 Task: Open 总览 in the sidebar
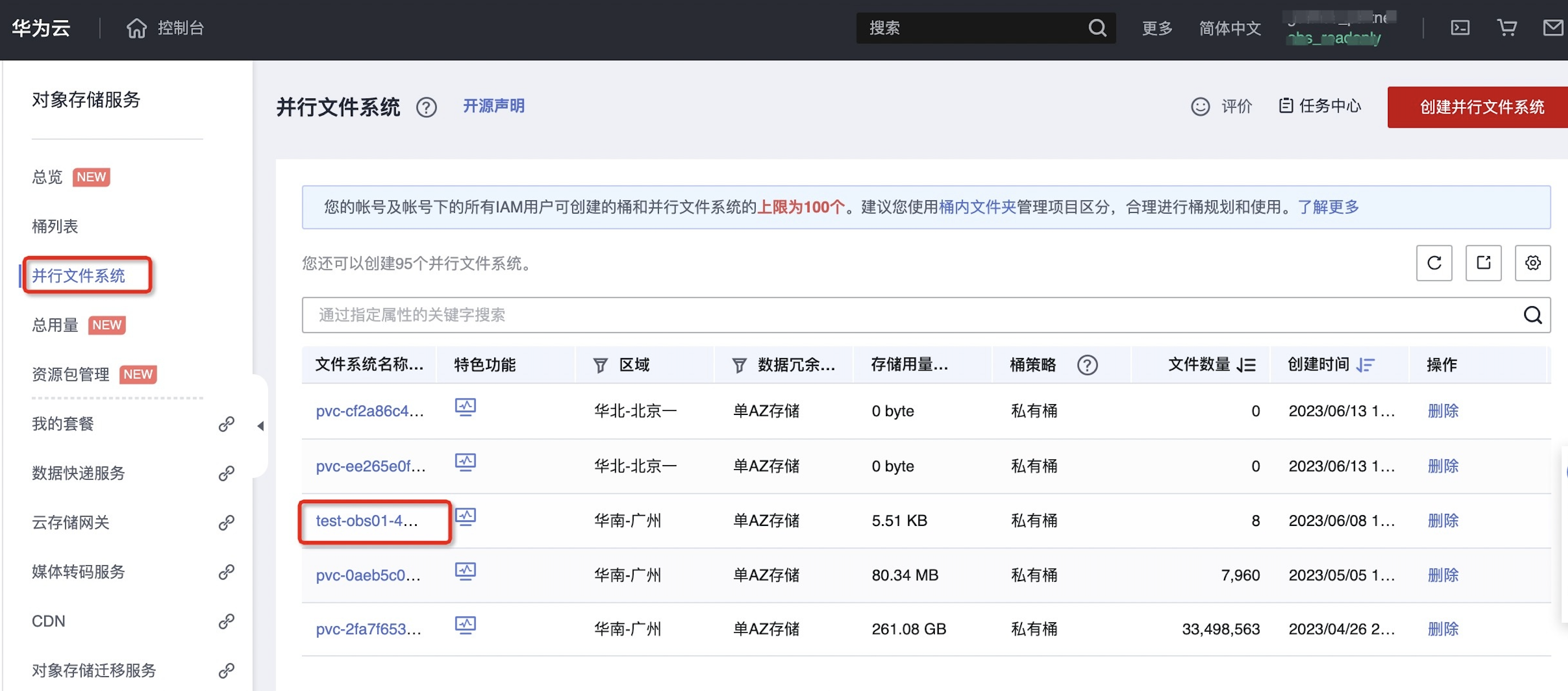click(47, 177)
